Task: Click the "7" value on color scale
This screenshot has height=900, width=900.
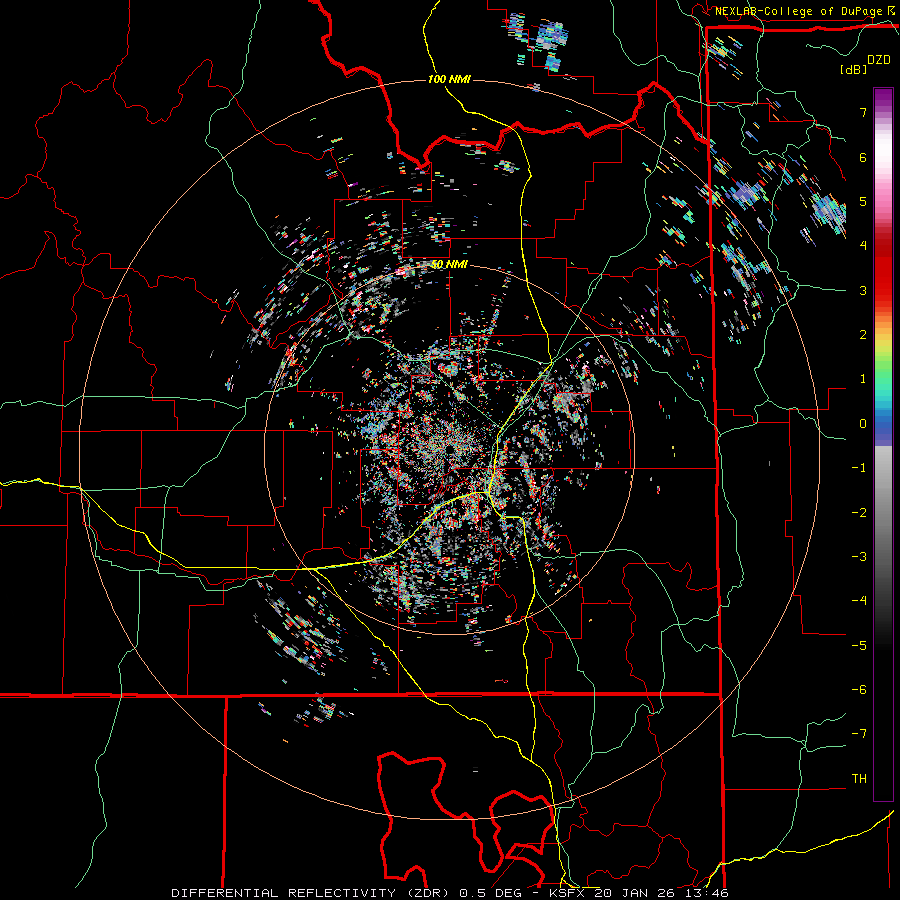Action: (863, 112)
